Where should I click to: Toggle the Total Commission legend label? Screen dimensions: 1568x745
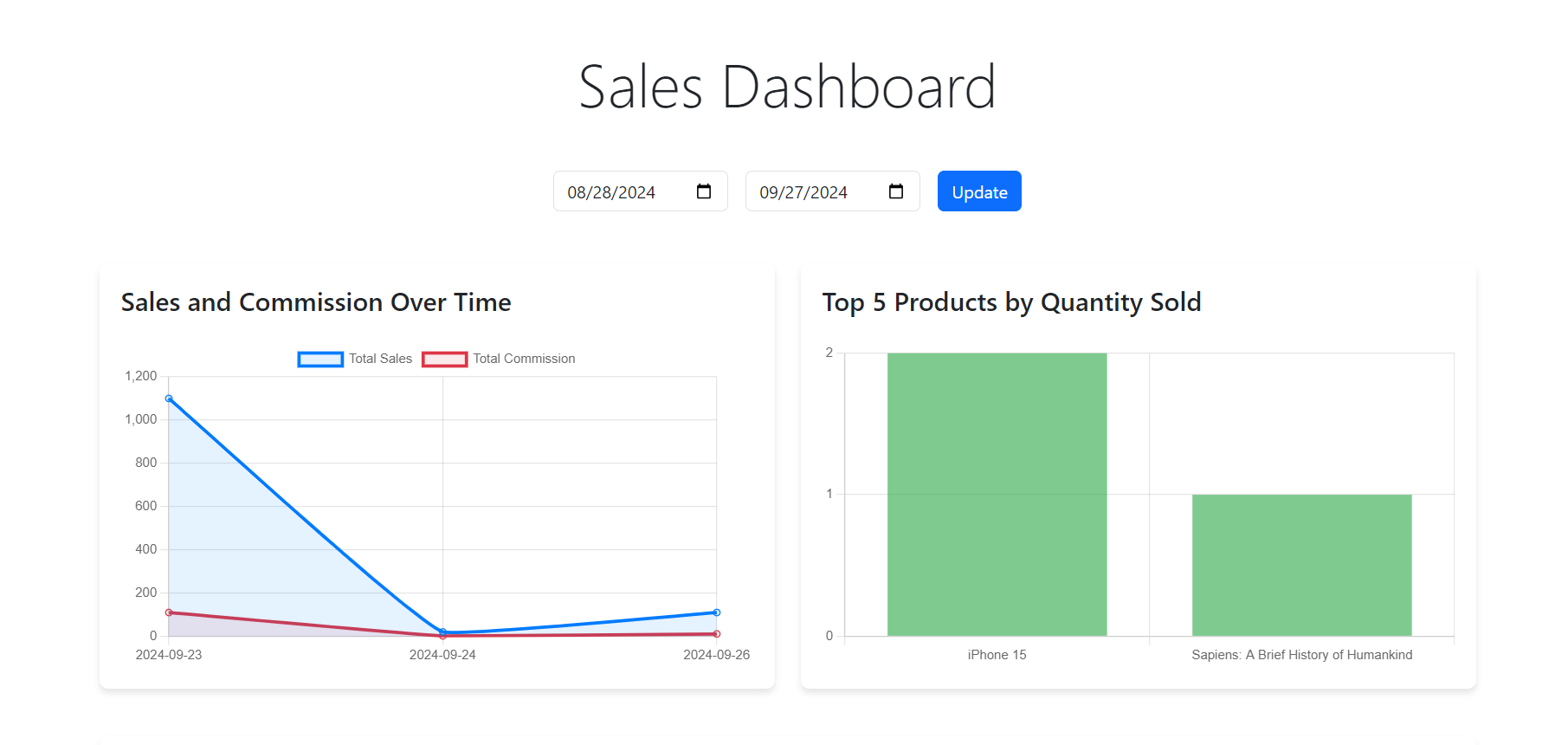[x=524, y=359]
